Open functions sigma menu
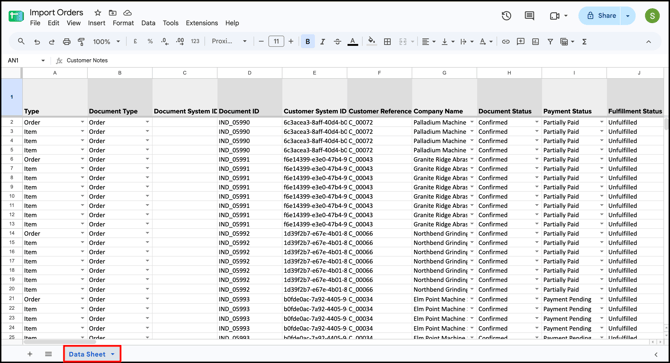 (584, 41)
